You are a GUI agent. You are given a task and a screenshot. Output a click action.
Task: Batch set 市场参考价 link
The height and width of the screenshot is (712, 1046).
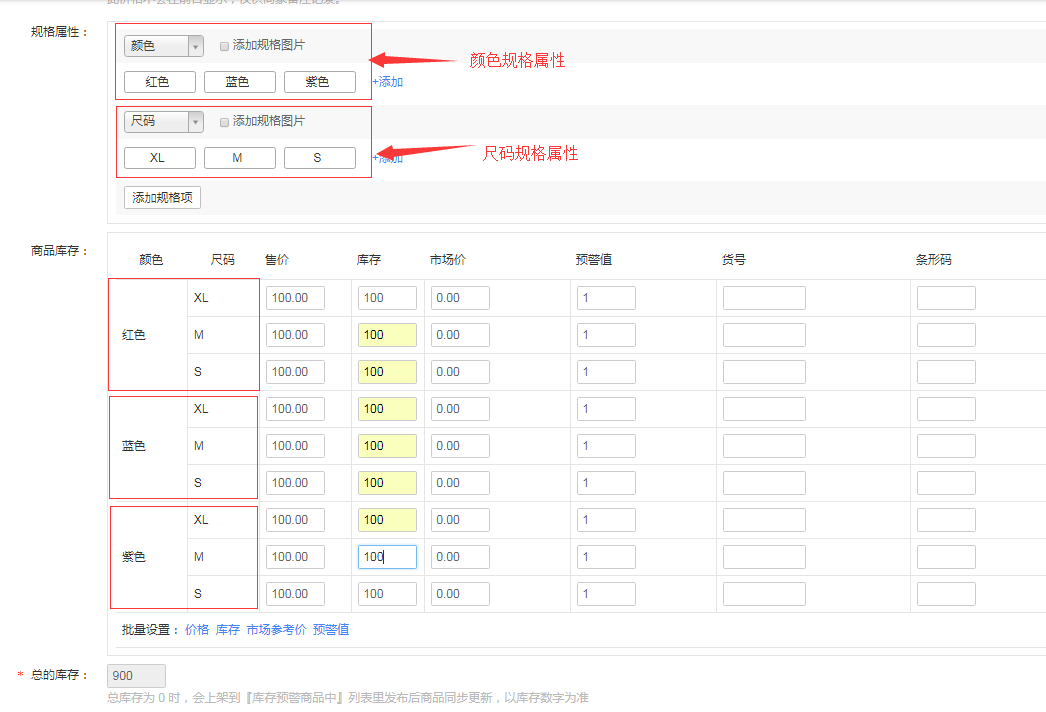(x=276, y=629)
